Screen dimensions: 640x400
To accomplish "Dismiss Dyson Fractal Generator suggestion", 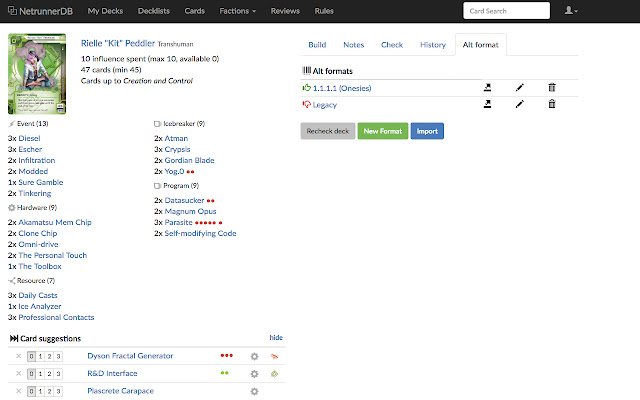I will click(x=18, y=356).
